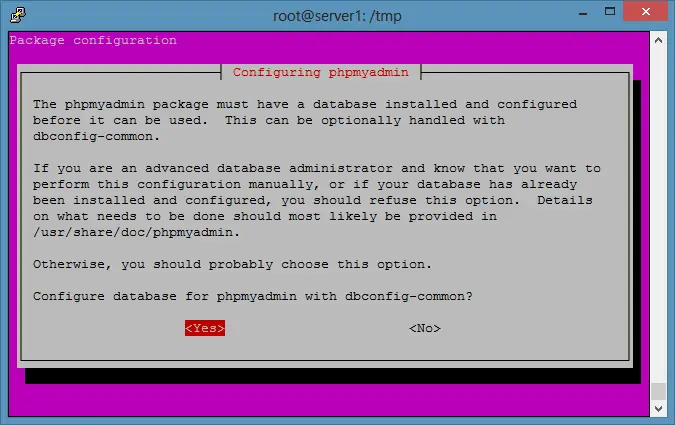Viewport: 675px width, 425px height.
Task: Click the line starting 'perform this configuration manually'
Action: tap(305, 184)
